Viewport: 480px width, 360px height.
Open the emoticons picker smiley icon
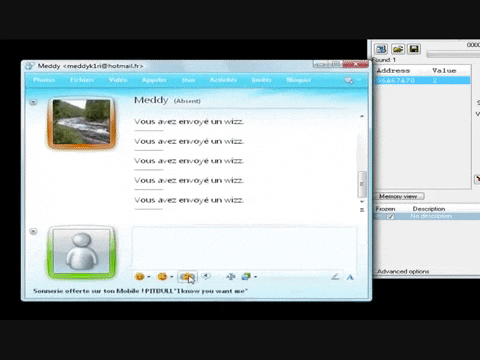(140, 277)
